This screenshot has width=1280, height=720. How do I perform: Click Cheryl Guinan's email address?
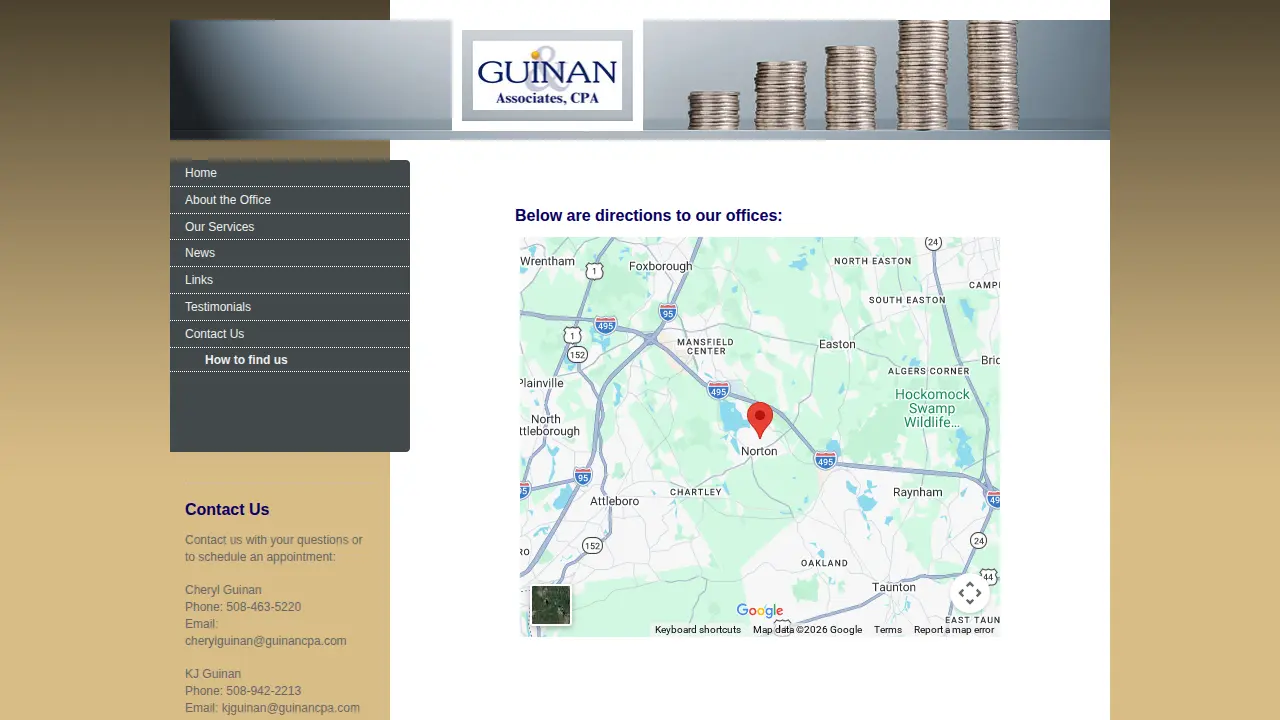266,641
